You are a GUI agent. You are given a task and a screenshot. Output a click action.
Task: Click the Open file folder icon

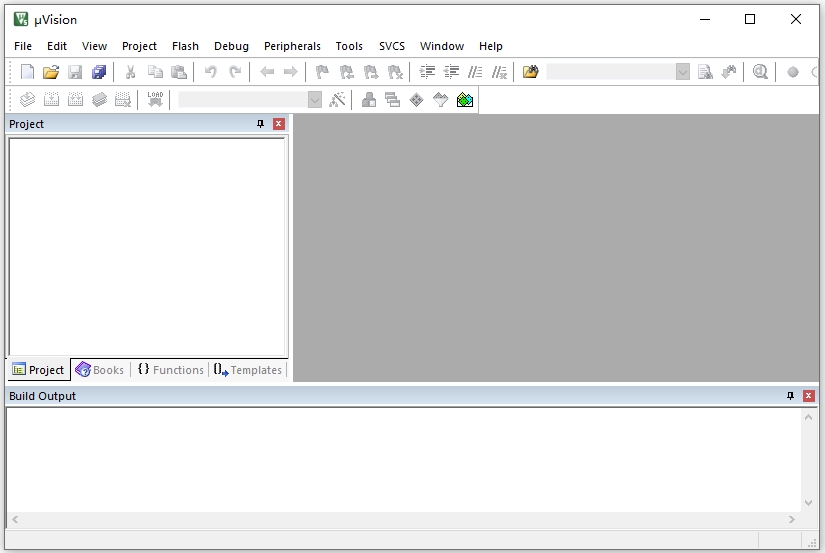[51, 72]
